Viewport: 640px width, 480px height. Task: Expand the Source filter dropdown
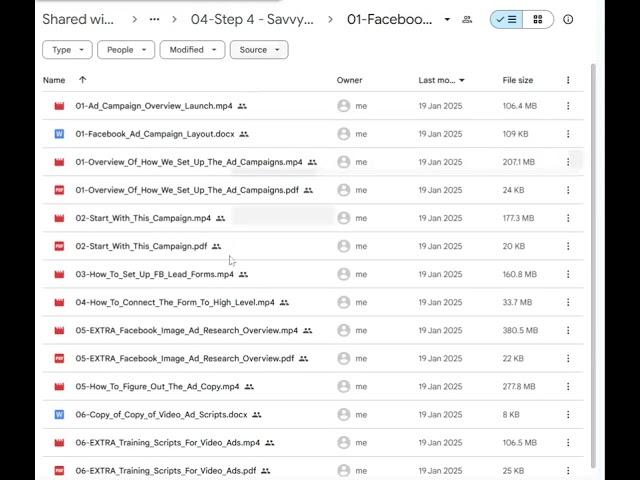pyautogui.click(x=259, y=50)
